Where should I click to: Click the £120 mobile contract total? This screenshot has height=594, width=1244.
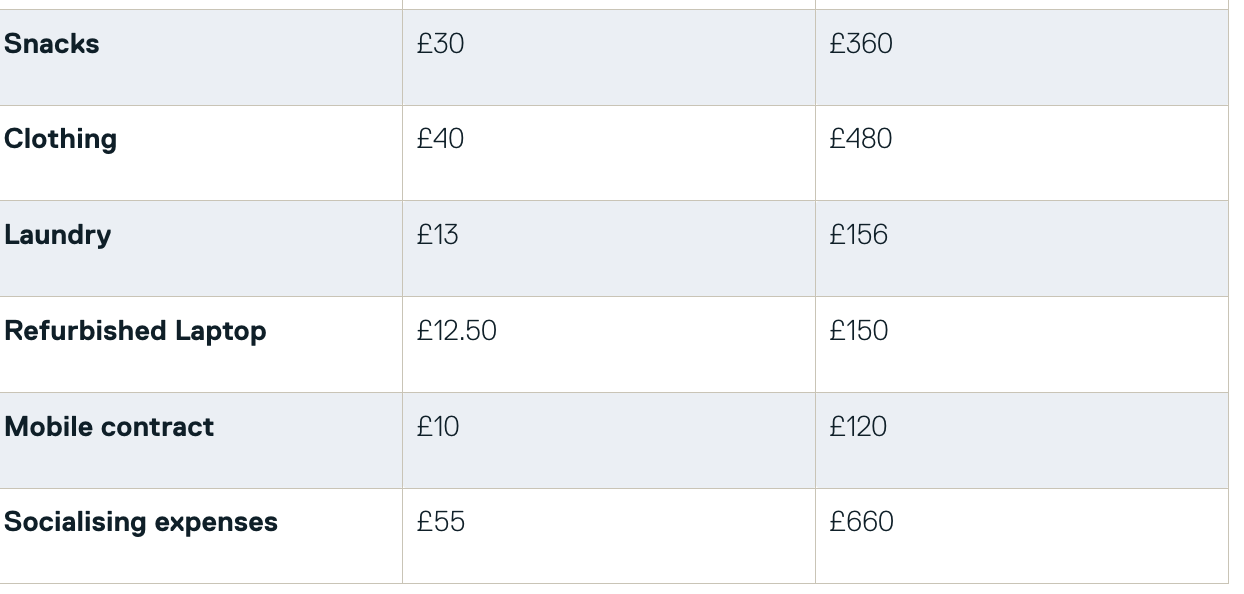pos(858,427)
